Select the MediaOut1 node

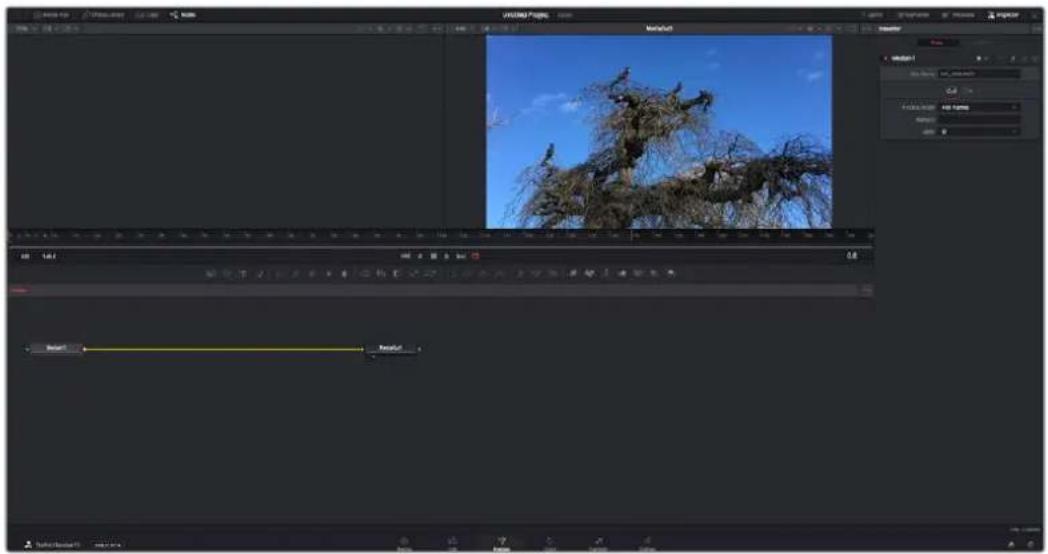coord(391,348)
